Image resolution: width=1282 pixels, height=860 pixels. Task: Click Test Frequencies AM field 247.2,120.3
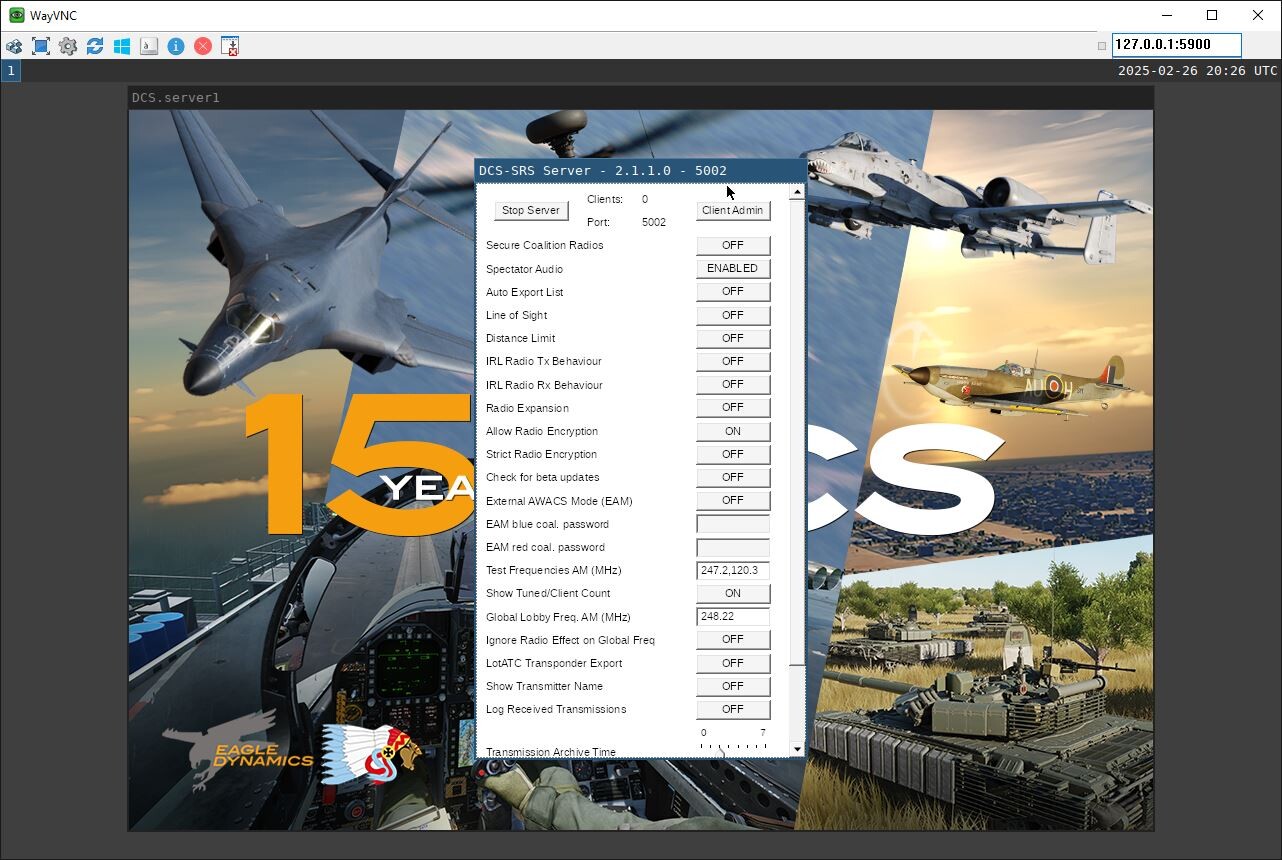pos(733,570)
